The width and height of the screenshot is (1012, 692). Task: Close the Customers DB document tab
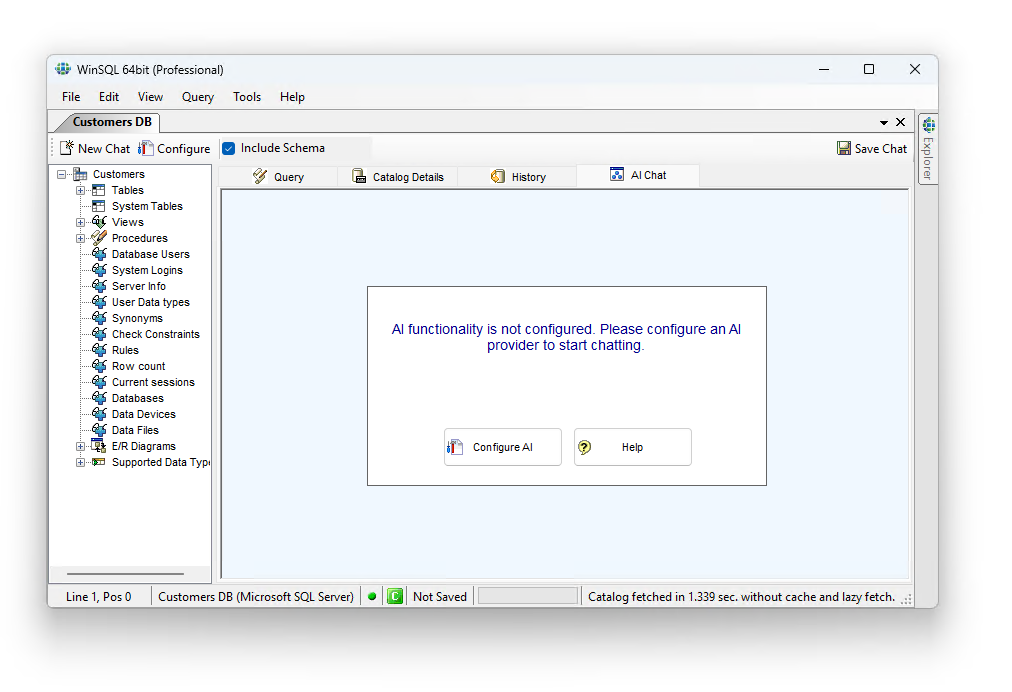900,122
